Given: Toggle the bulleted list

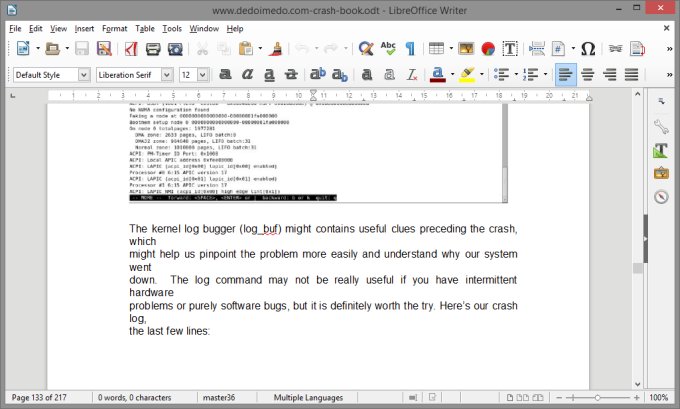Looking at the screenshot, I should (502, 75).
